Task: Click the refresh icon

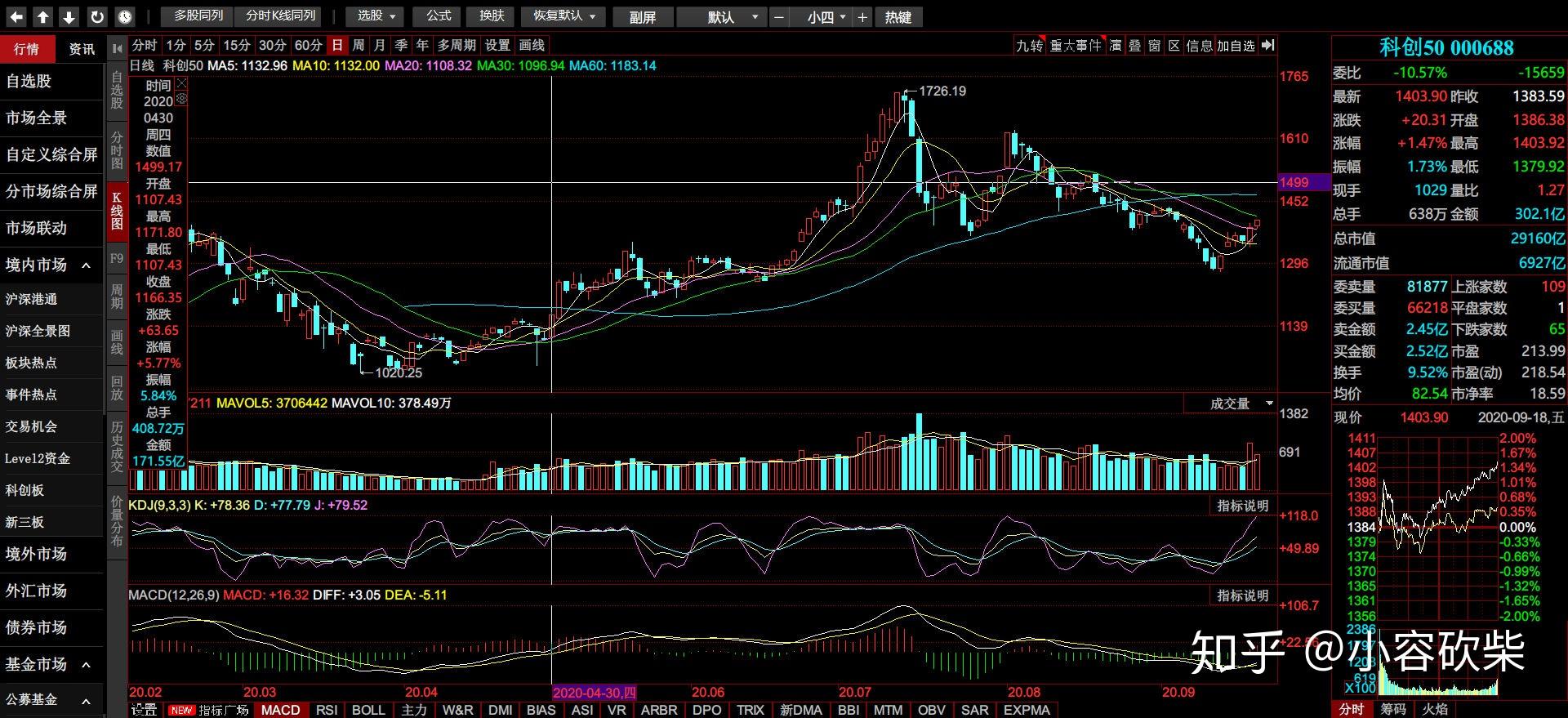Action: pos(97,16)
